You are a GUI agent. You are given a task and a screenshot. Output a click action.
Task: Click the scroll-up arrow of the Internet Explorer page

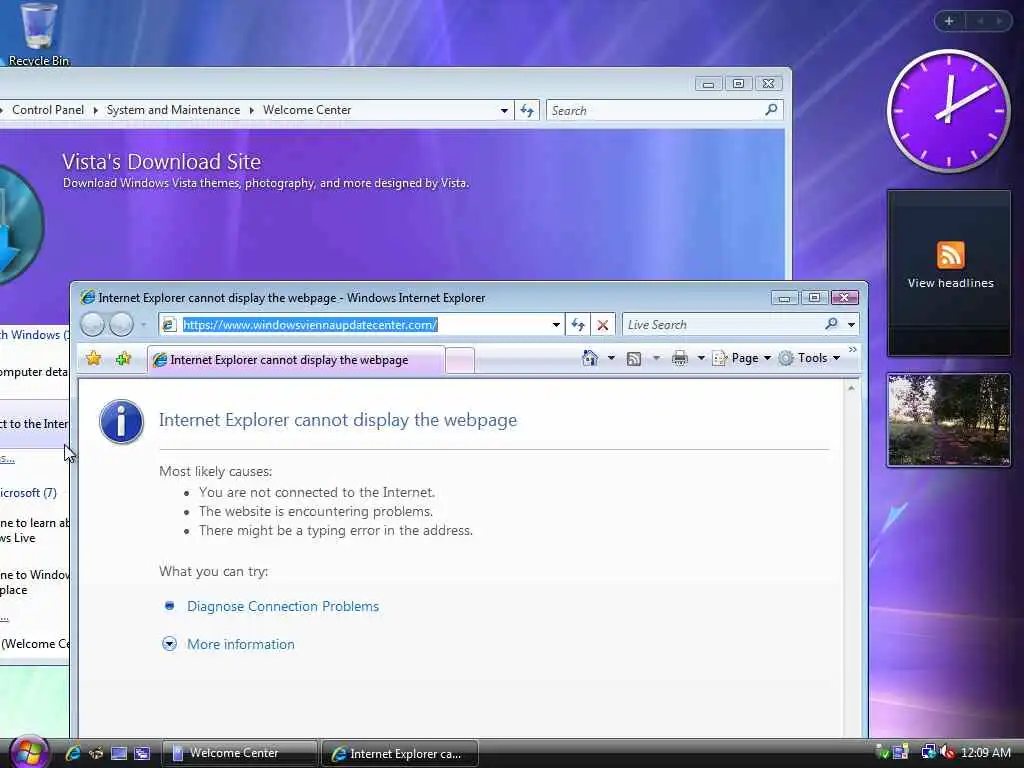click(x=851, y=389)
